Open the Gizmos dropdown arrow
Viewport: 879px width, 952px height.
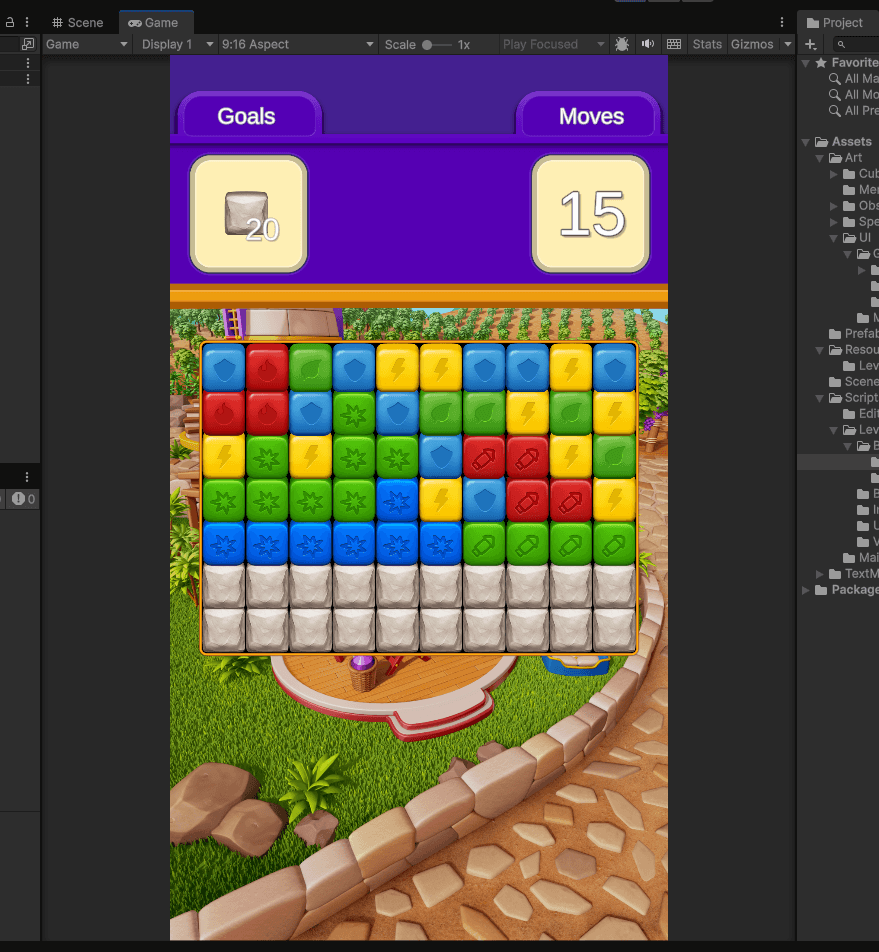(787, 44)
